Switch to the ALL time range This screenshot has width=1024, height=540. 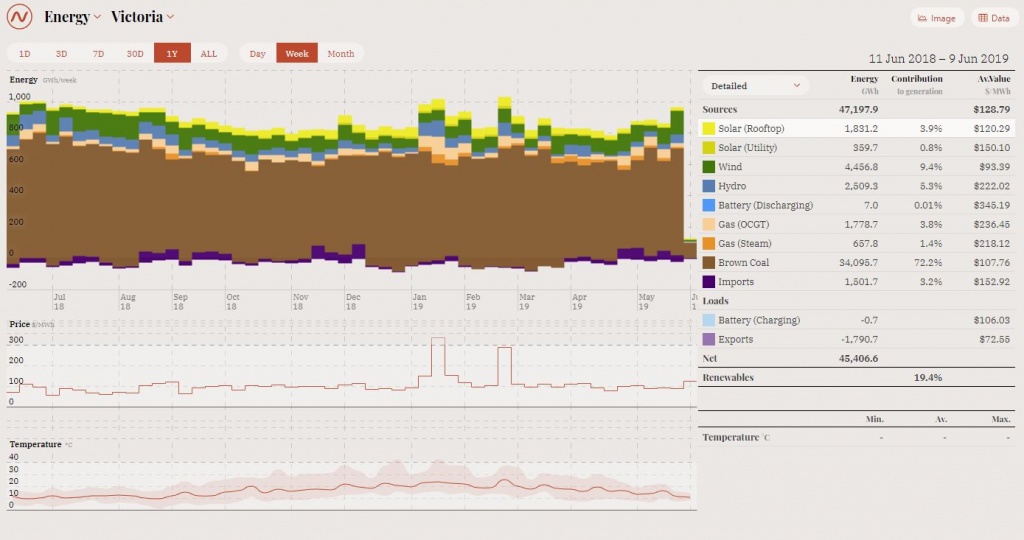pyautogui.click(x=208, y=54)
